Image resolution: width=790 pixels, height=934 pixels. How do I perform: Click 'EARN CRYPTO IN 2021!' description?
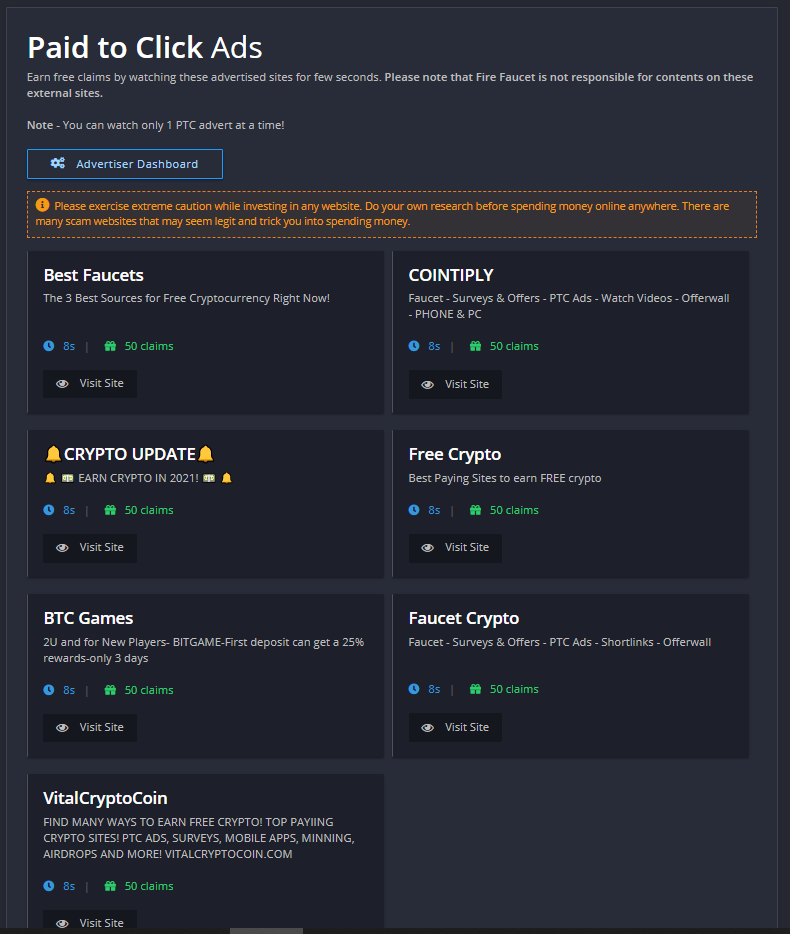pos(138,478)
